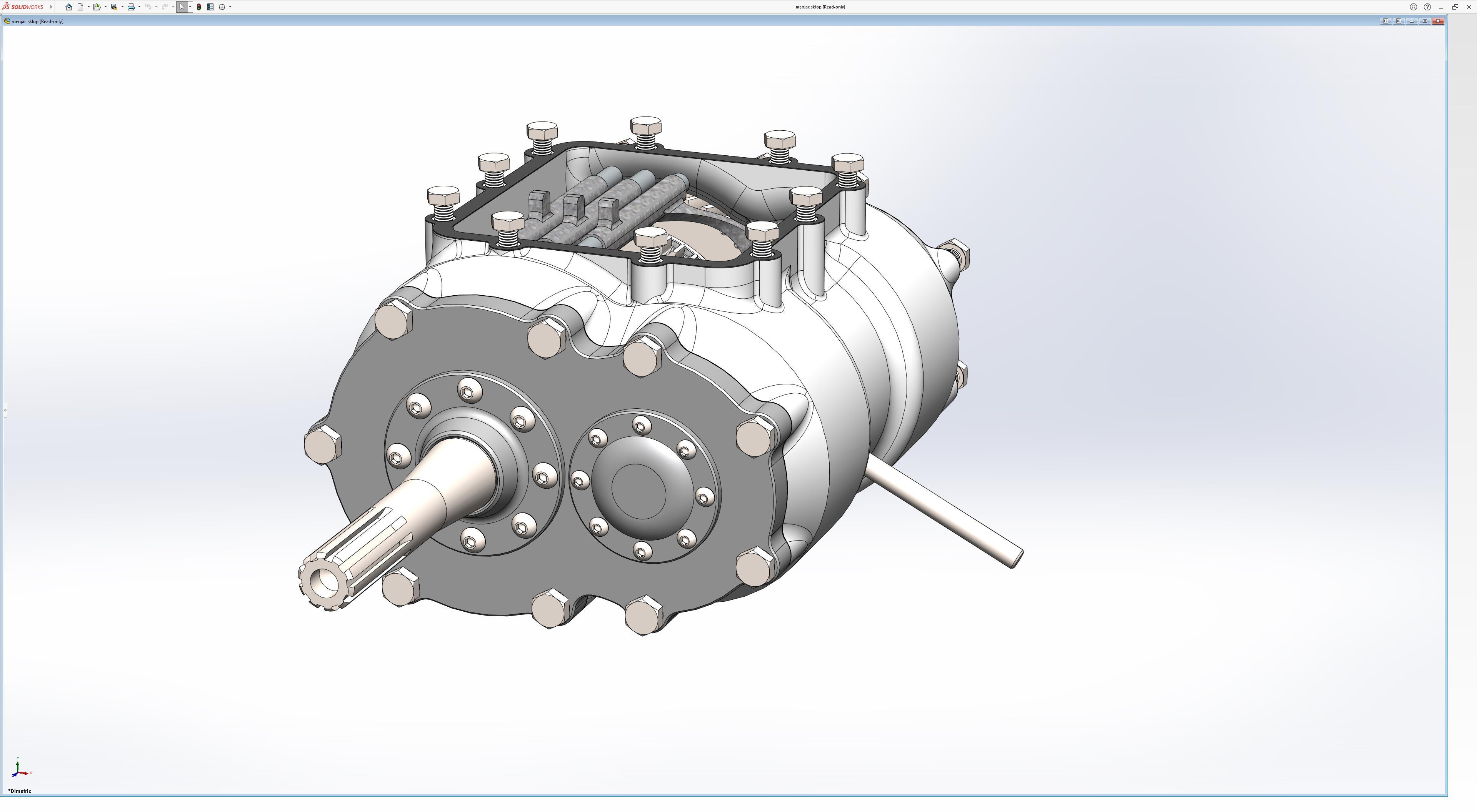The width and height of the screenshot is (1477, 812).
Task: Expand SOLIDWORKS menu flyout arrow
Action: pyautogui.click(x=51, y=7)
